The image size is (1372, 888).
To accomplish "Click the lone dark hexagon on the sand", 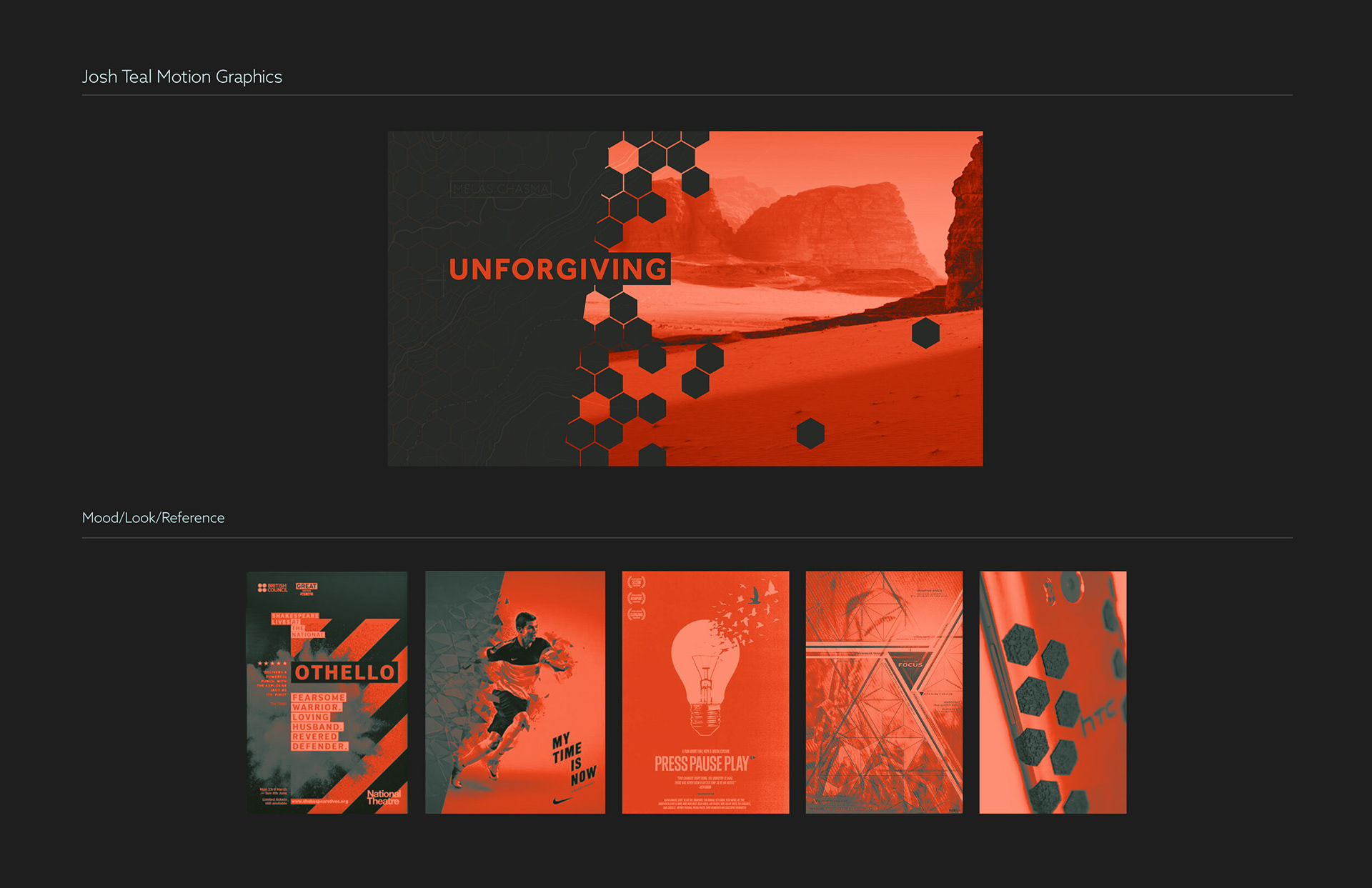I will [810, 433].
